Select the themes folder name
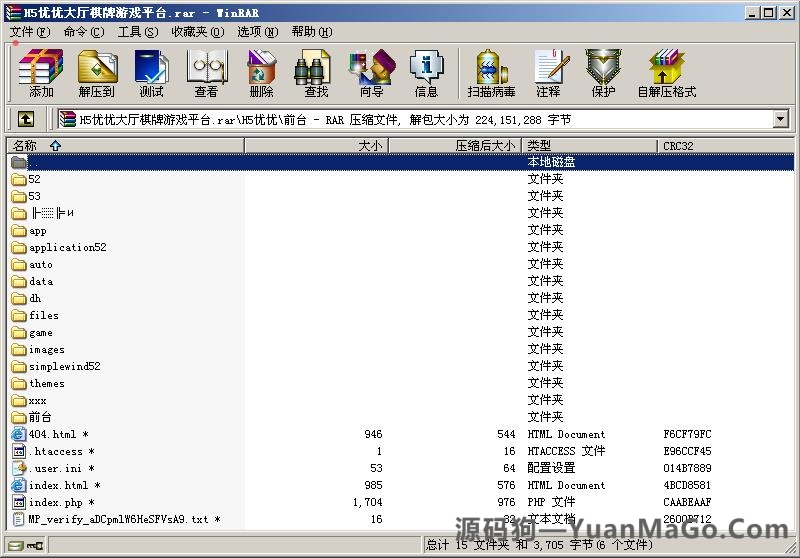 click(x=46, y=383)
